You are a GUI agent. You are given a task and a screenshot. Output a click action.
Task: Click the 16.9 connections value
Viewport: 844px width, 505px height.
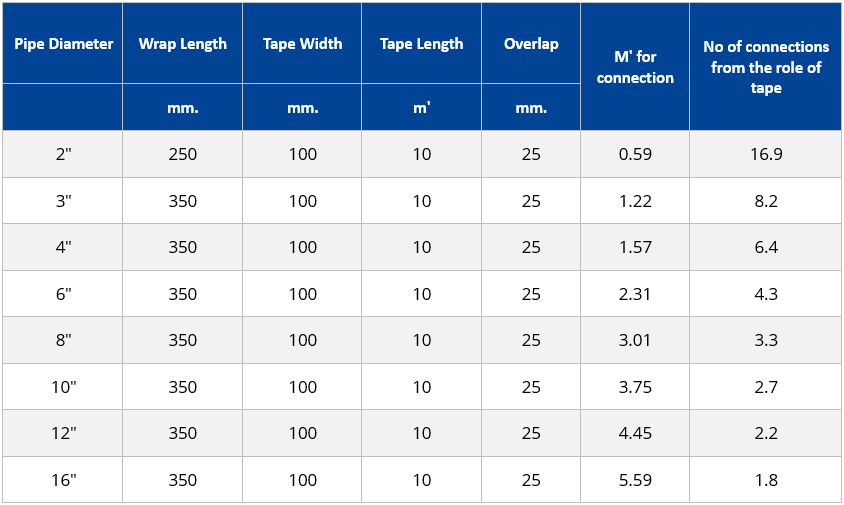[766, 154]
